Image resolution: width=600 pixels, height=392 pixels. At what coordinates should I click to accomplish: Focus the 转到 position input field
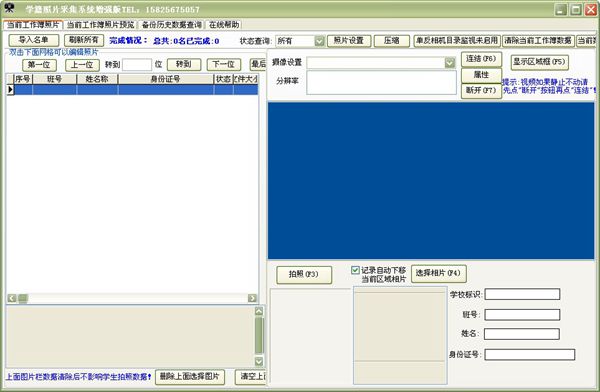click(x=137, y=65)
